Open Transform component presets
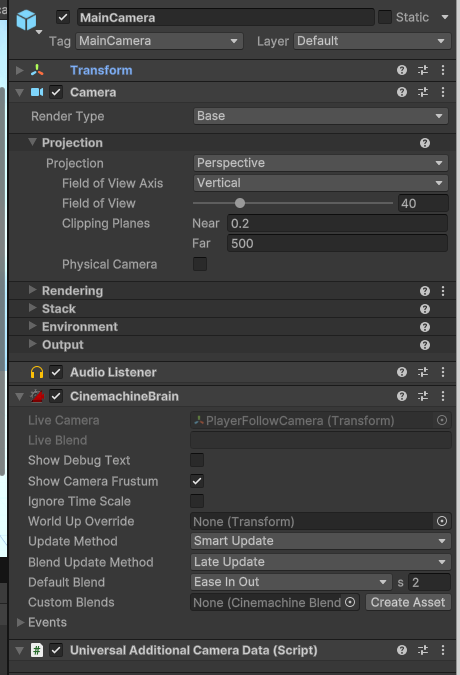Image resolution: width=460 pixels, height=675 pixels. [x=423, y=70]
